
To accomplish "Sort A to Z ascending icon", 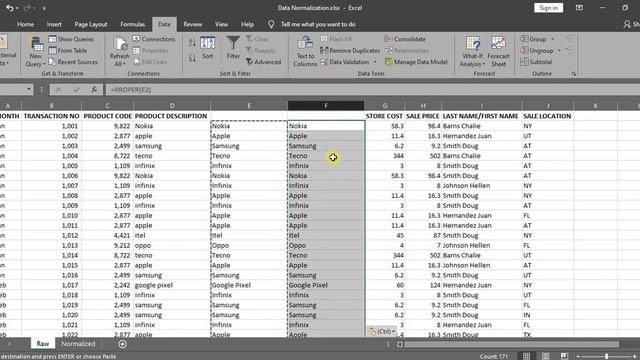I will 192,43.
